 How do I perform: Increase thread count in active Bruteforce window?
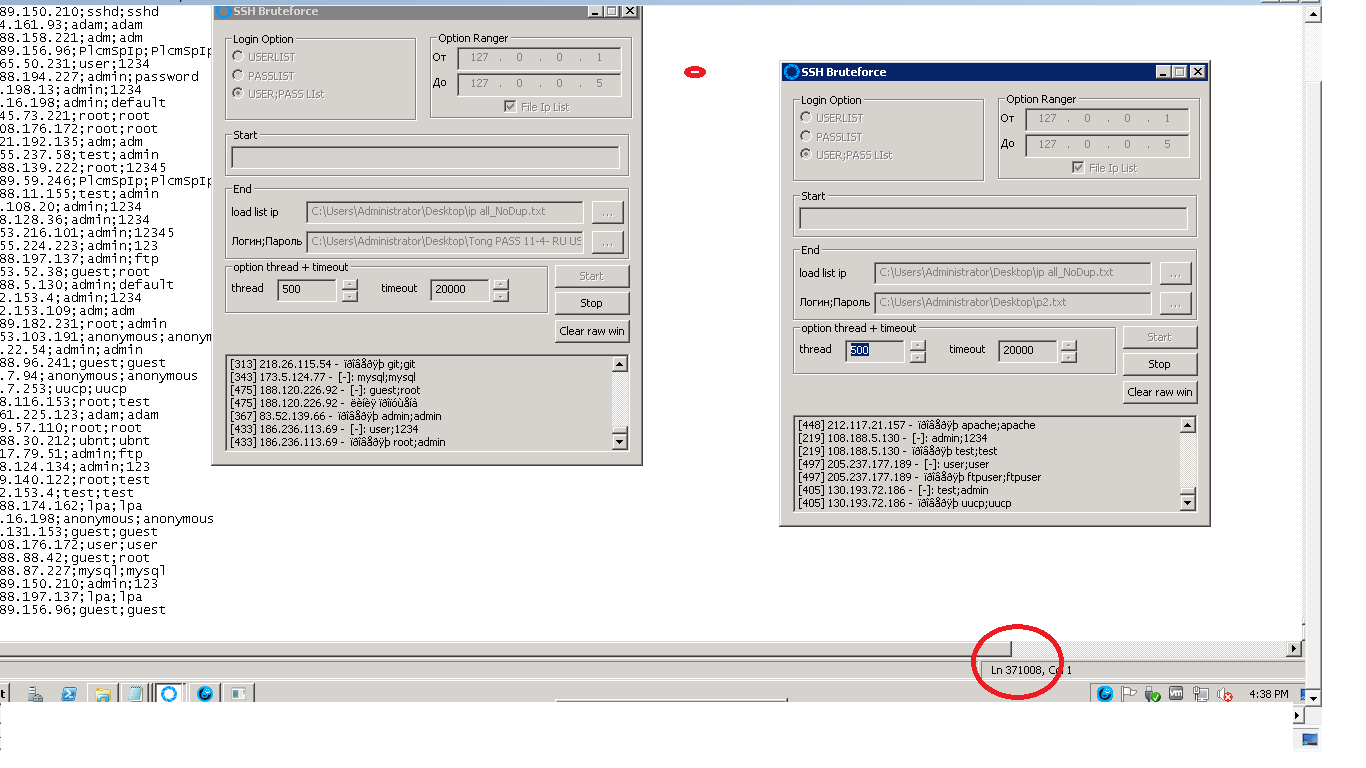click(918, 345)
